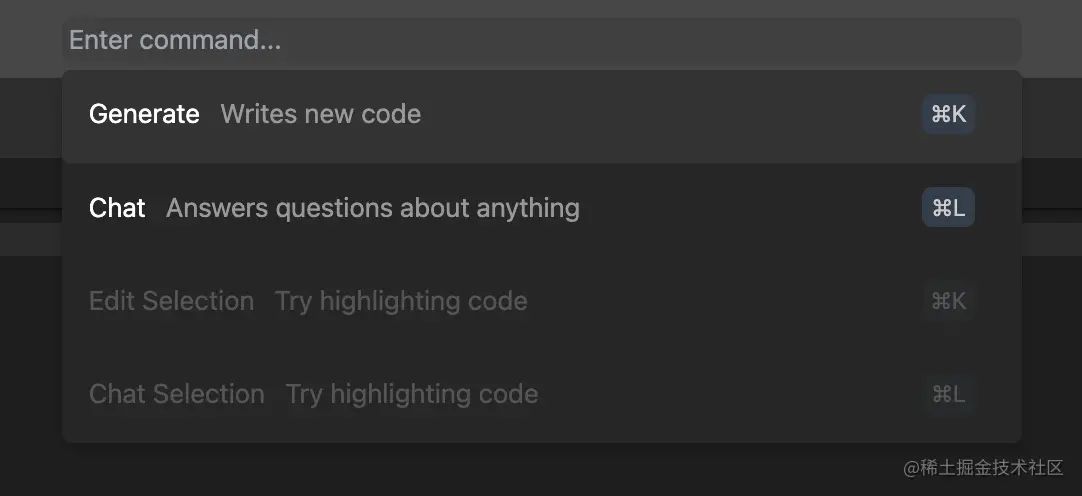The width and height of the screenshot is (1082, 496).
Task: Click the 'Enter command...' placeholder text
Action: point(175,41)
